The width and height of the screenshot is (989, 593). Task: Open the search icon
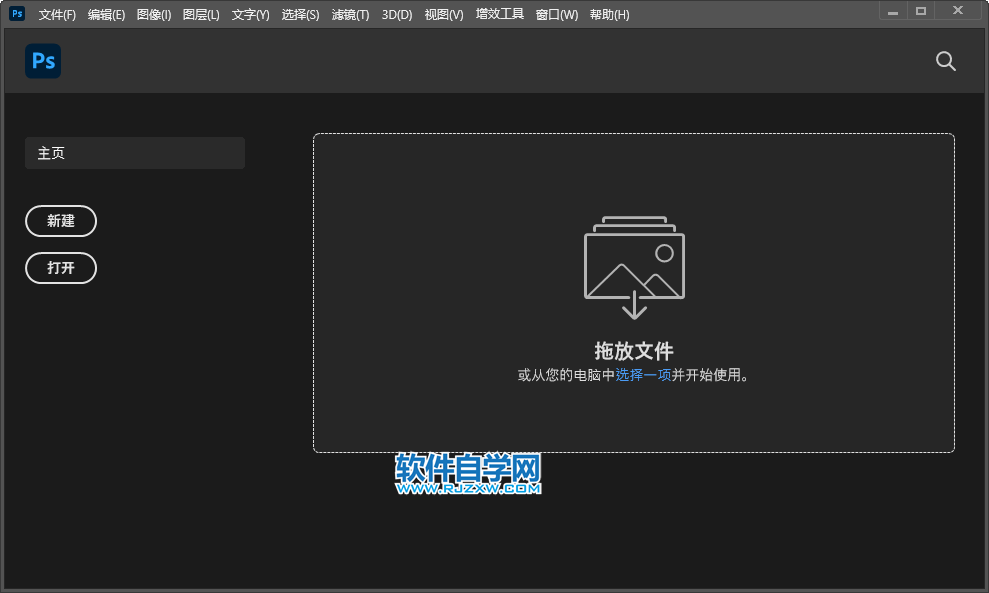pyautogui.click(x=945, y=61)
